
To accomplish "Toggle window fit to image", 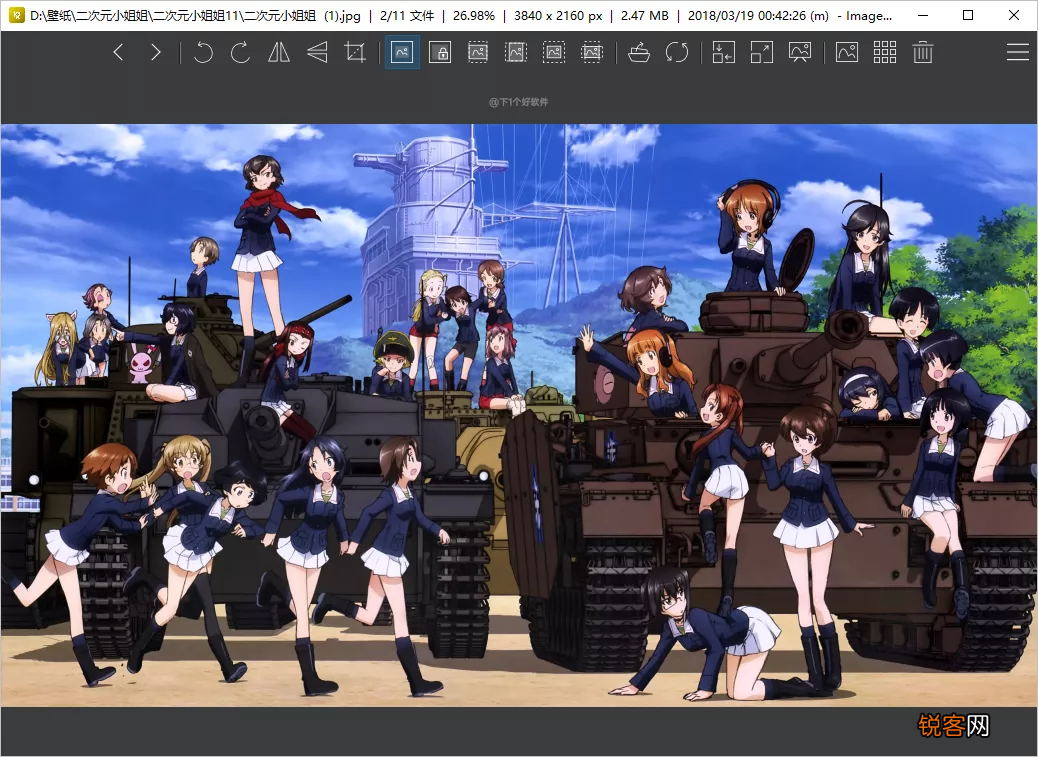I will (x=724, y=52).
